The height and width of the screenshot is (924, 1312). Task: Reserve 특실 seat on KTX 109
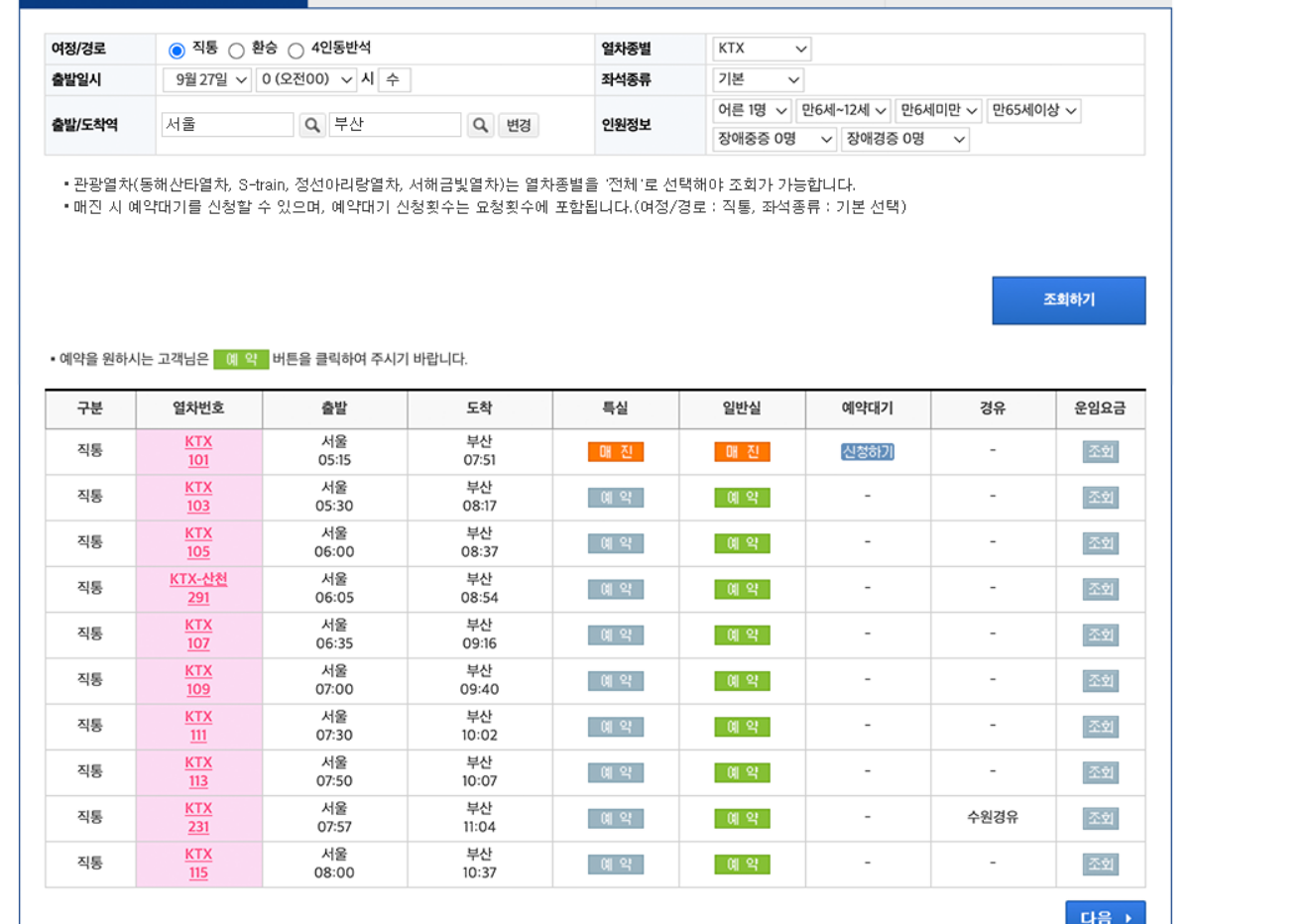pyautogui.click(x=616, y=681)
